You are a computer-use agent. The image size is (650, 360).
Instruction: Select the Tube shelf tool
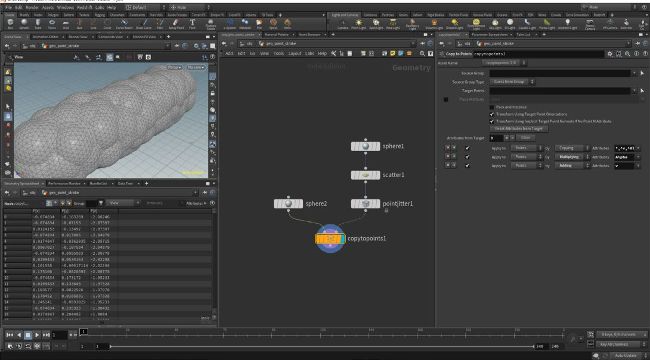(38, 24)
